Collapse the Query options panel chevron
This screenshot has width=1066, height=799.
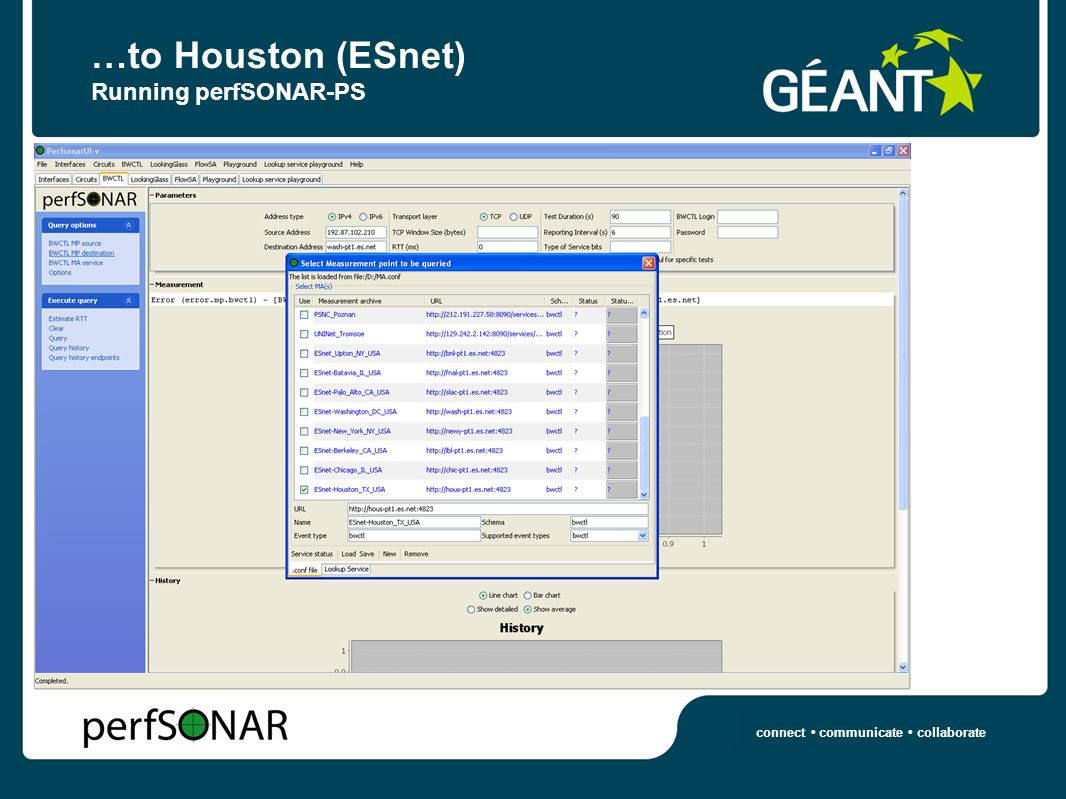point(128,225)
